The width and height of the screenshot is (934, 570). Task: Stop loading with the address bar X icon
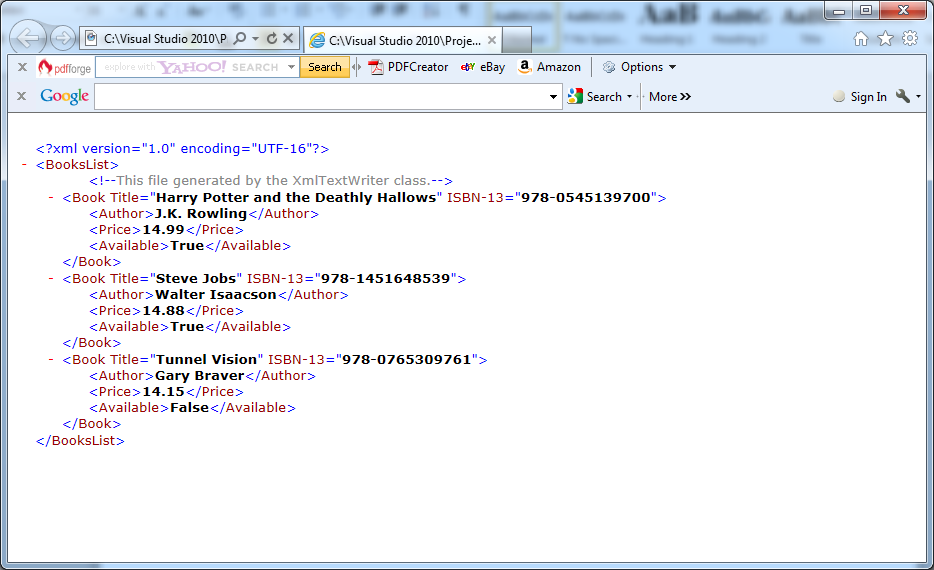click(288, 39)
